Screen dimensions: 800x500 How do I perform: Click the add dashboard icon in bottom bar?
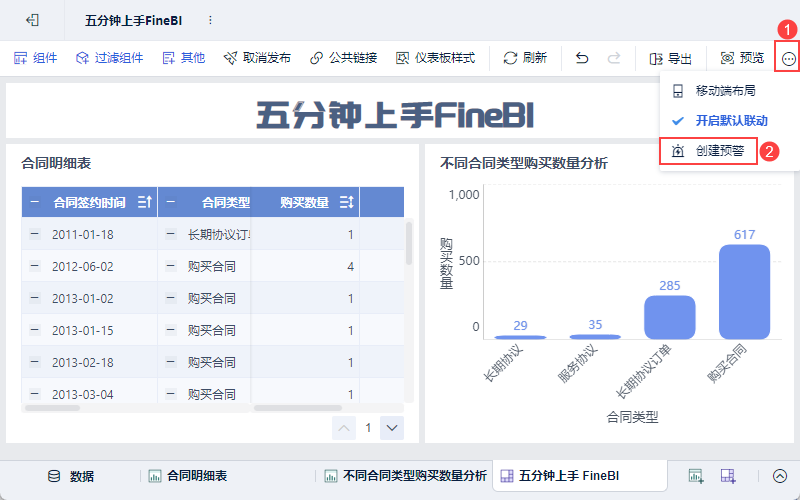pos(728,476)
